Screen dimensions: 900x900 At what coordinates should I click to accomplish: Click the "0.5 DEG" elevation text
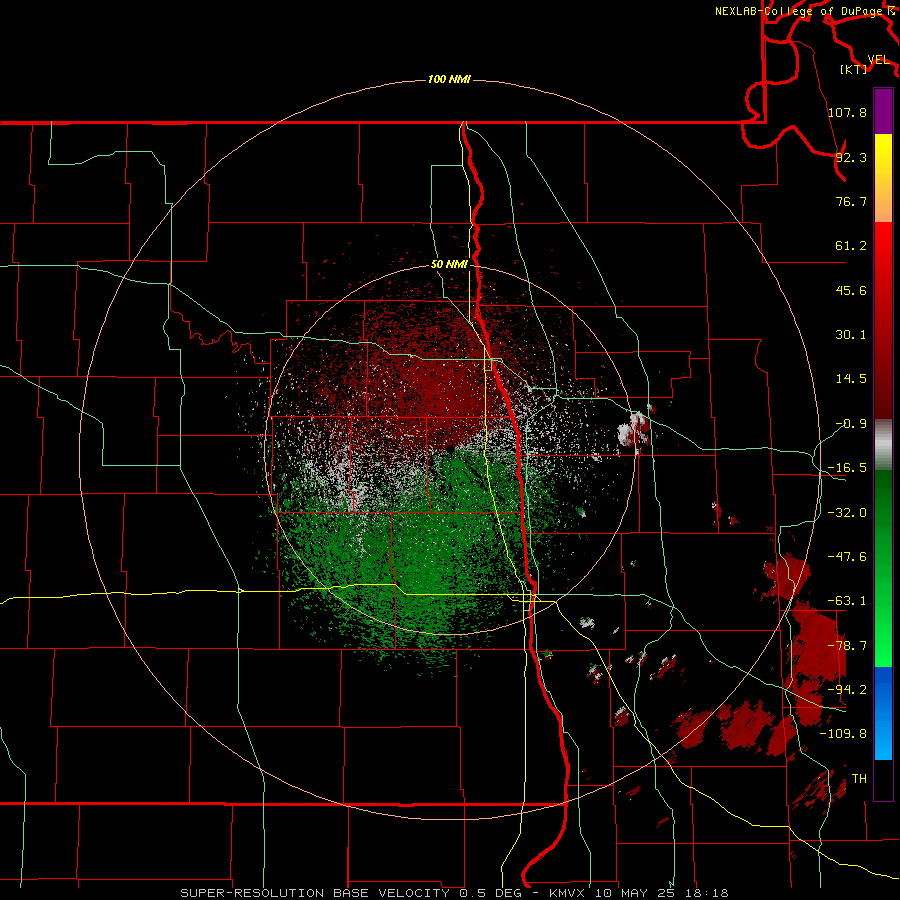pos(490,893)
